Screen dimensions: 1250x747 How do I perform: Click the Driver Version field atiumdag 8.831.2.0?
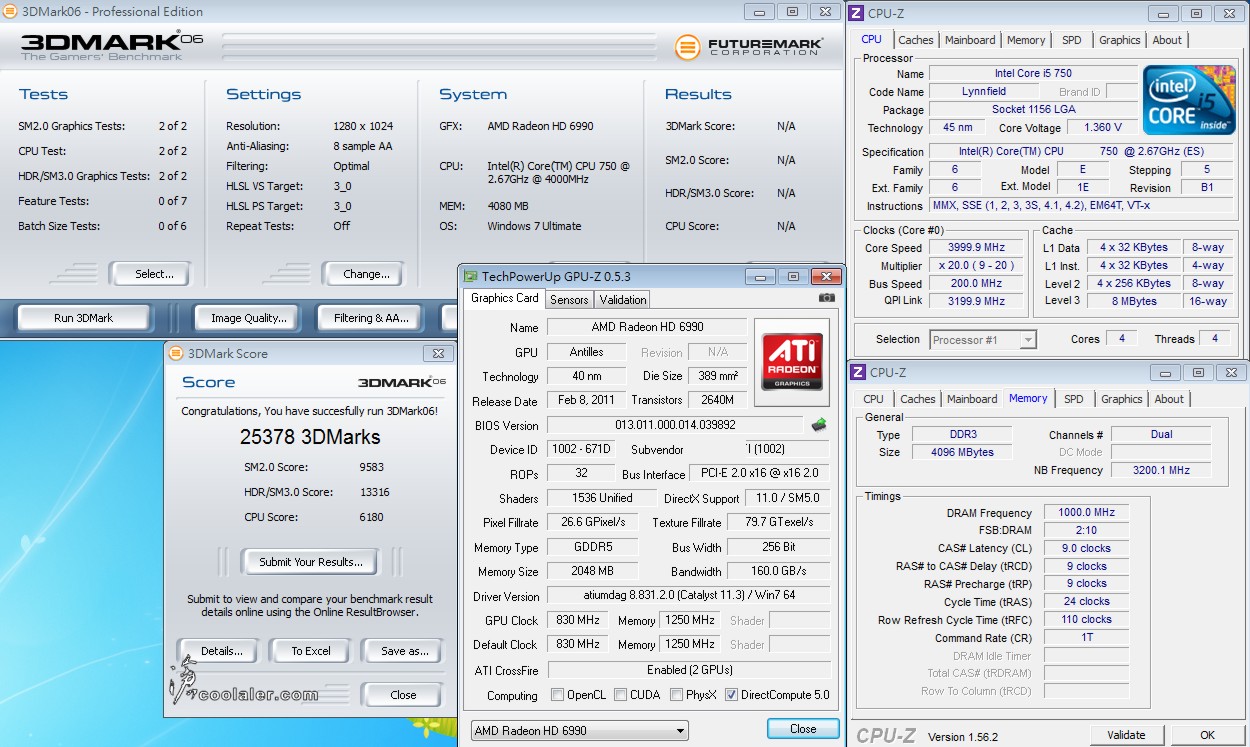[688, 597]
